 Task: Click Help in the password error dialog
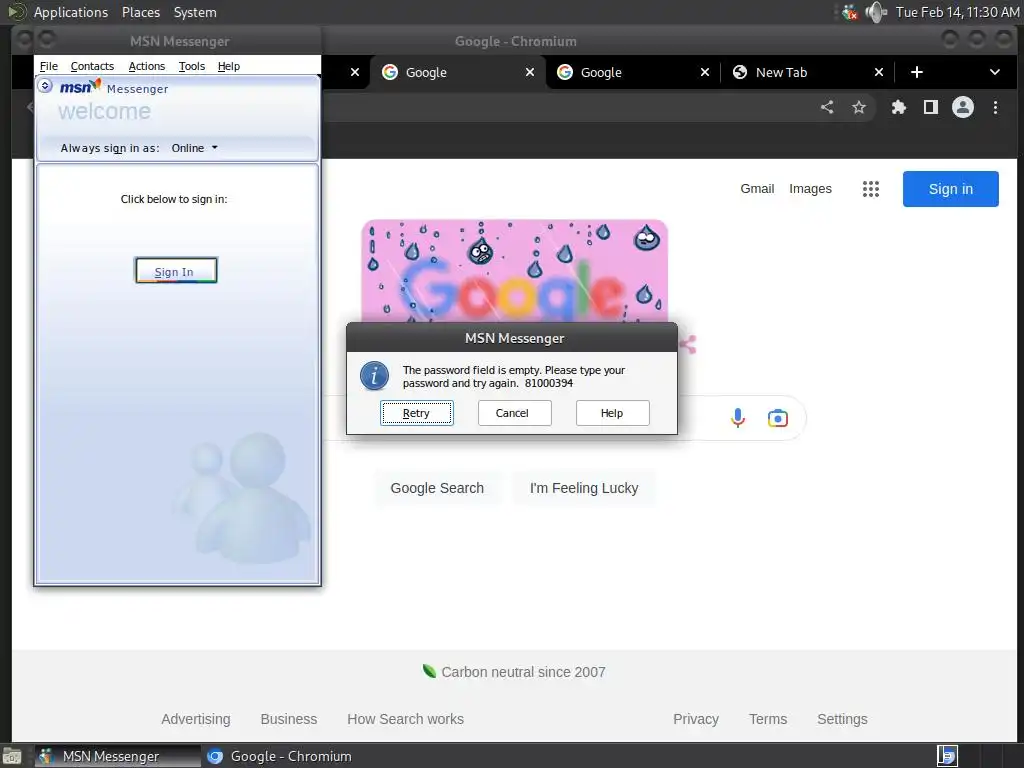[613, 413]
